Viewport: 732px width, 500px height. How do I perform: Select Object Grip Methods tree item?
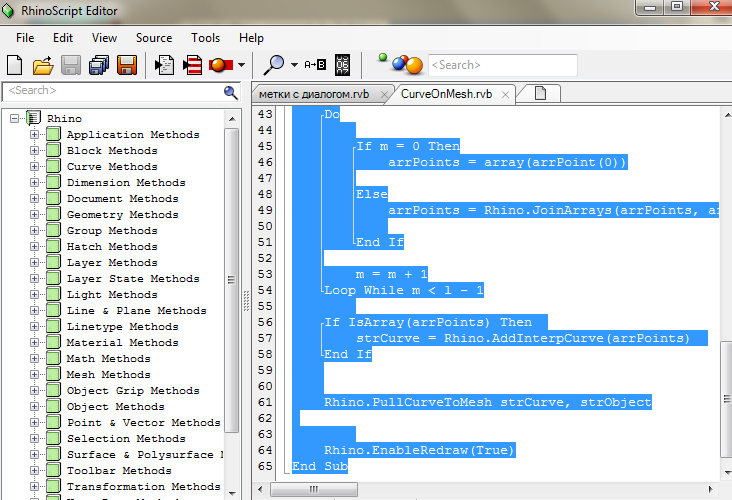click(133, 390)
